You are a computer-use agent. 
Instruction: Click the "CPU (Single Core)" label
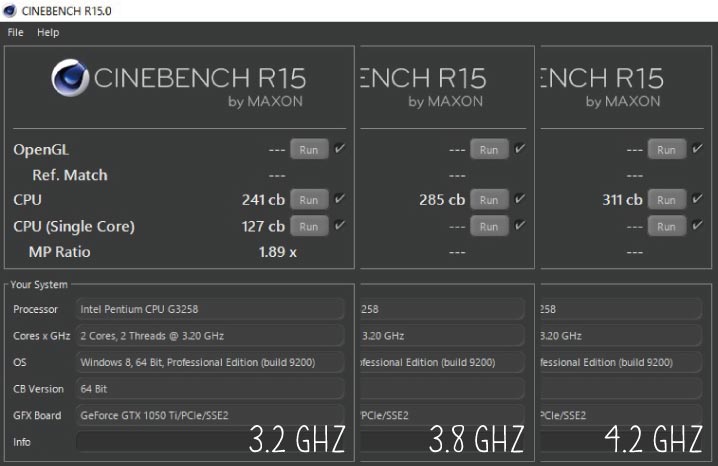click(x=74, y=227)
